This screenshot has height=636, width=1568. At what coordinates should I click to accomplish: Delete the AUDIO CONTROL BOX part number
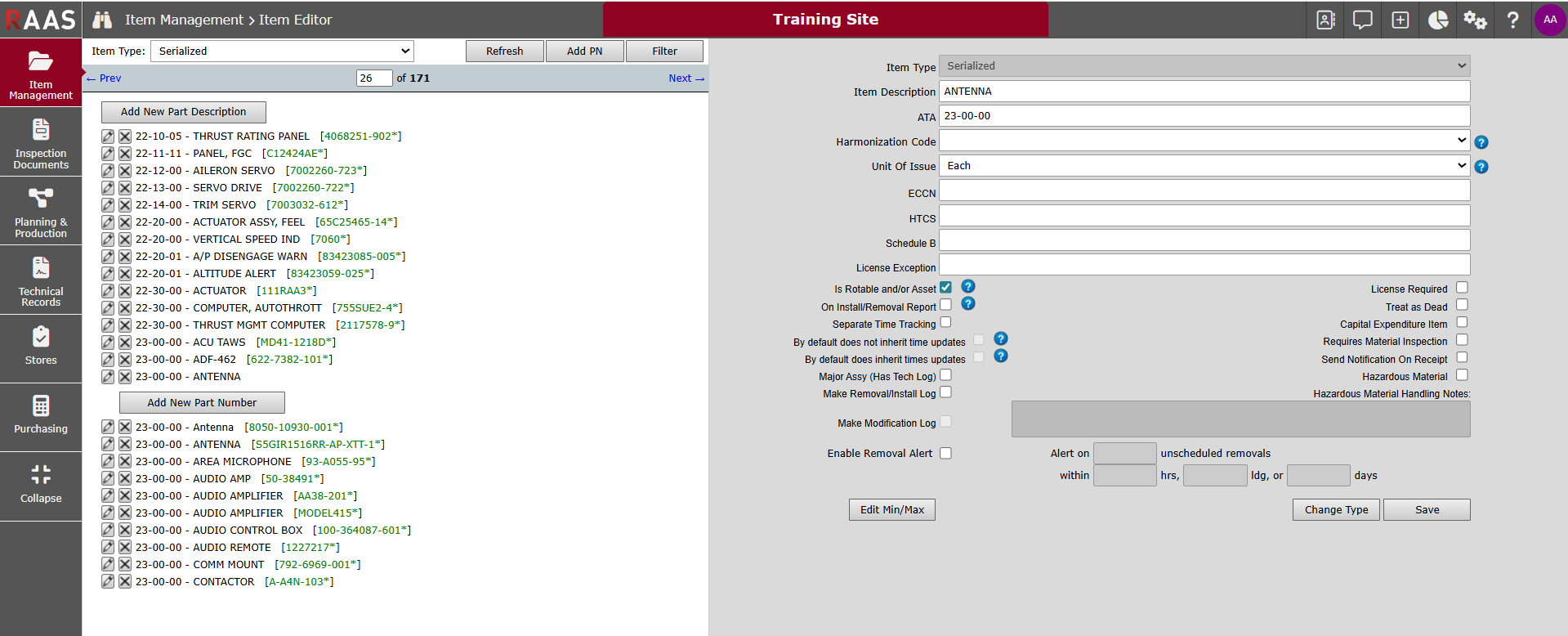[125, 531]
